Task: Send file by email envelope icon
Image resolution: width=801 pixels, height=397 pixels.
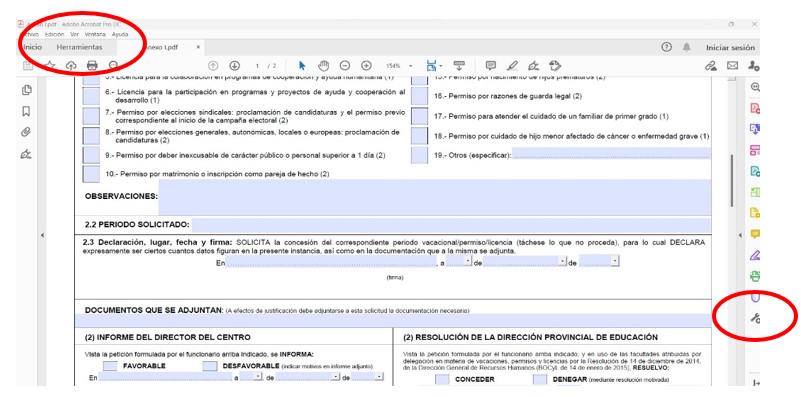Action: coord(733,65)
